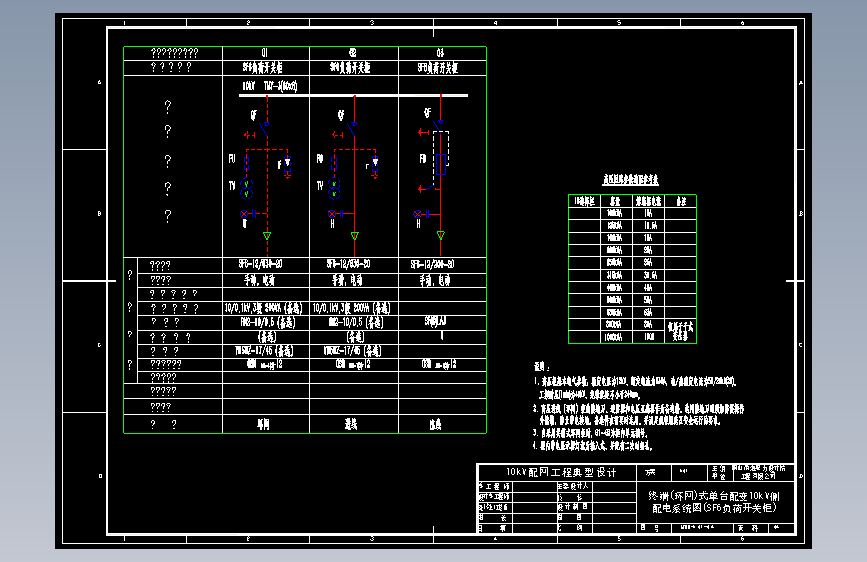Viewport: 867px width, 562px height.
Task: Click note line numbered 4
Action: pos(592,445)
